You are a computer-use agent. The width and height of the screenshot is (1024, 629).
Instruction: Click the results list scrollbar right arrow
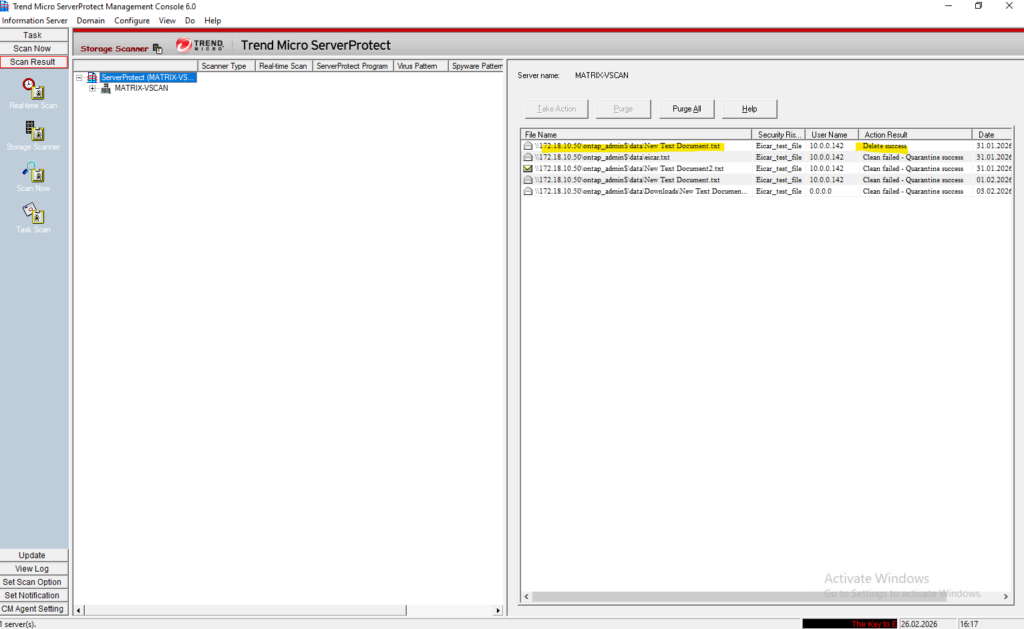tap(1006, 596)
